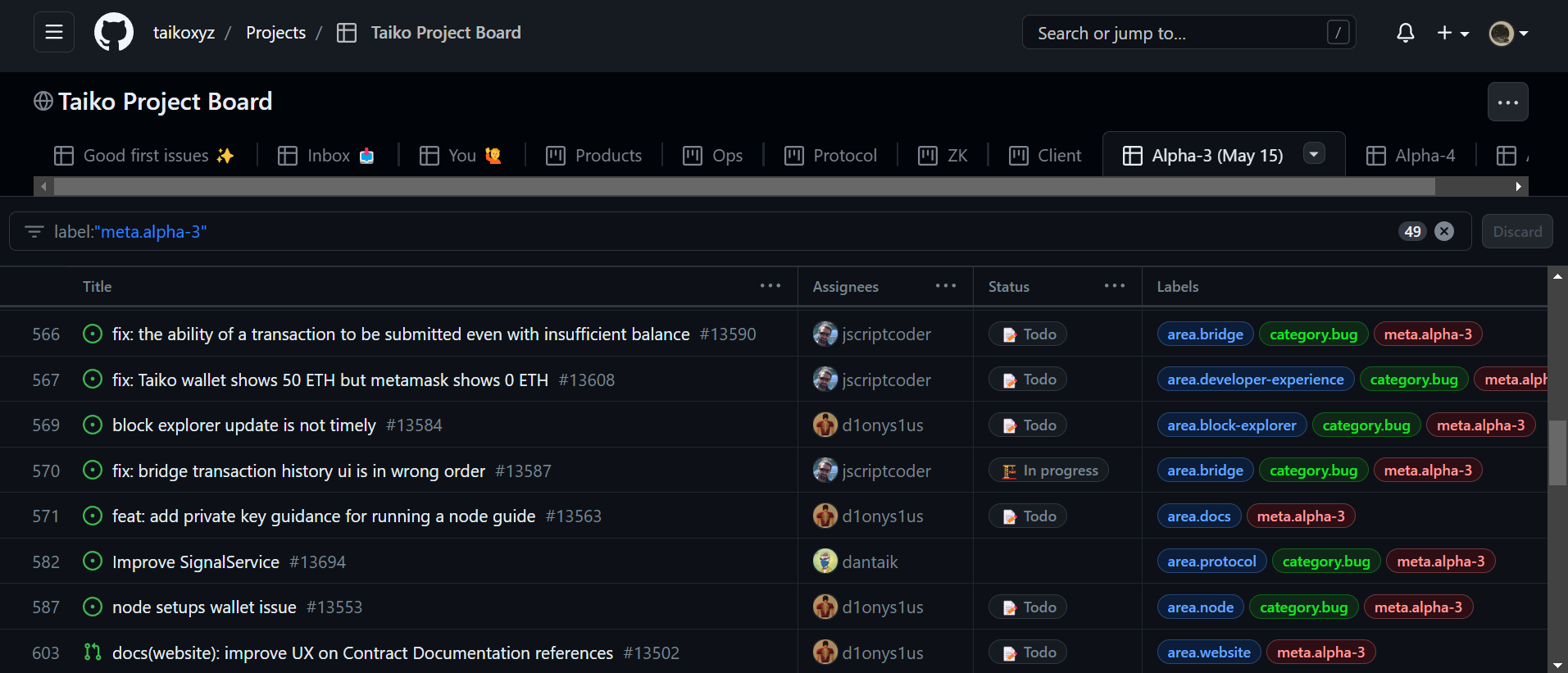
Task: Click area.bridge label on row 566
Action: 1205,334
